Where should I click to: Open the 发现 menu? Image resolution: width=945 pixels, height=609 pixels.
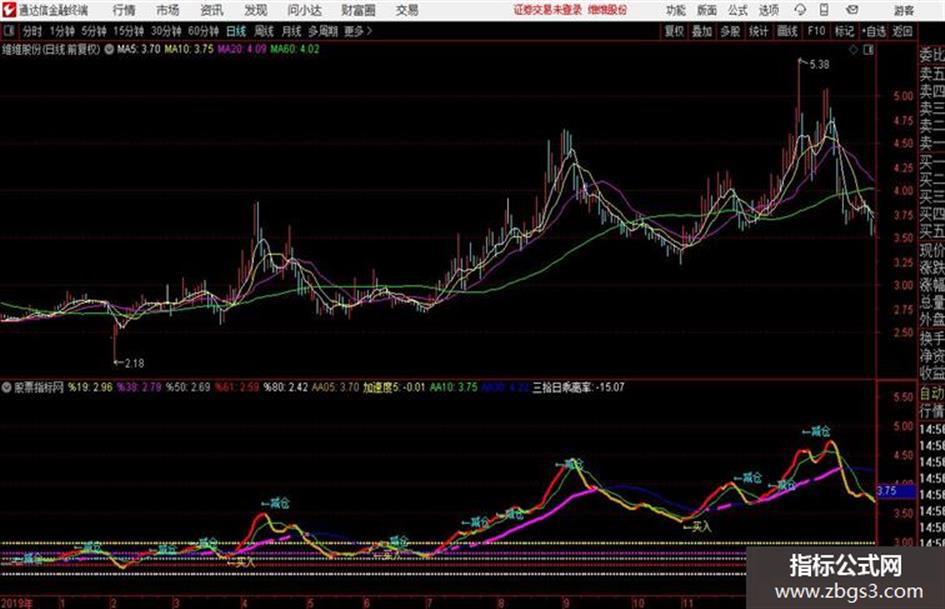pos(256,10)
